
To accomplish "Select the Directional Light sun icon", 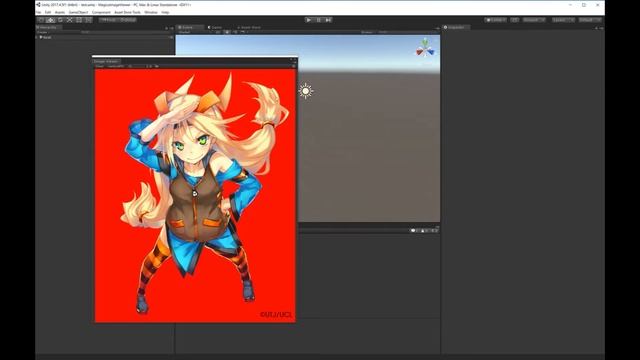I will click(x=305, y=91).
